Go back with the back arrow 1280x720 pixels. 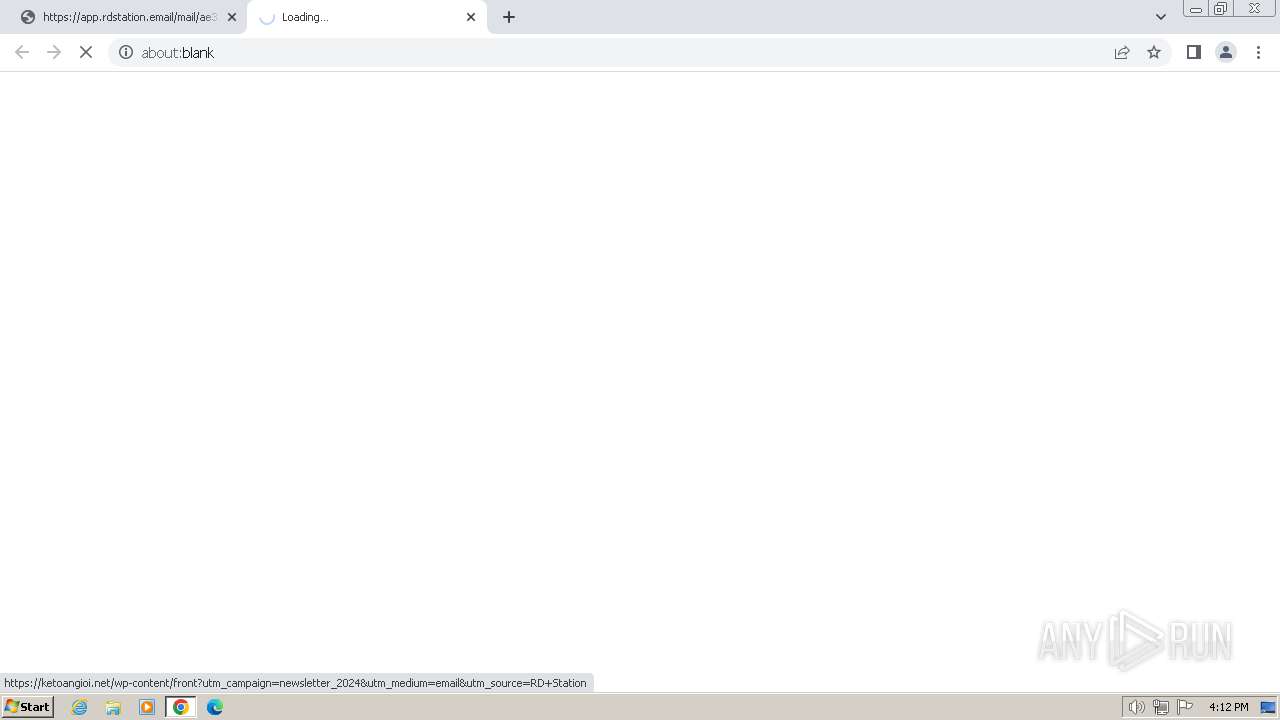click(x=22, y=52)
